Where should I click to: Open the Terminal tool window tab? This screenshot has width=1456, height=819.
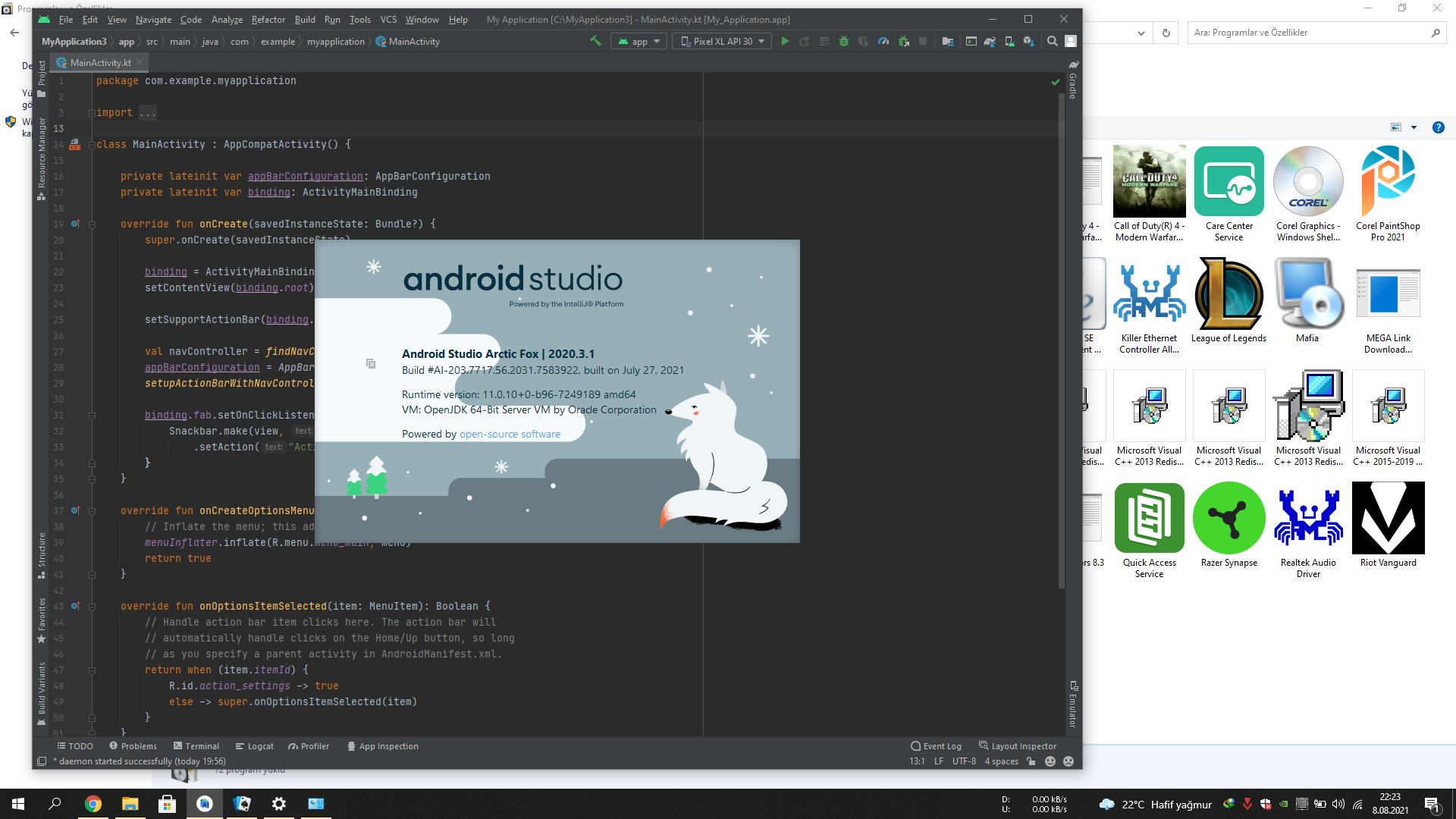(x=196, y=746)
